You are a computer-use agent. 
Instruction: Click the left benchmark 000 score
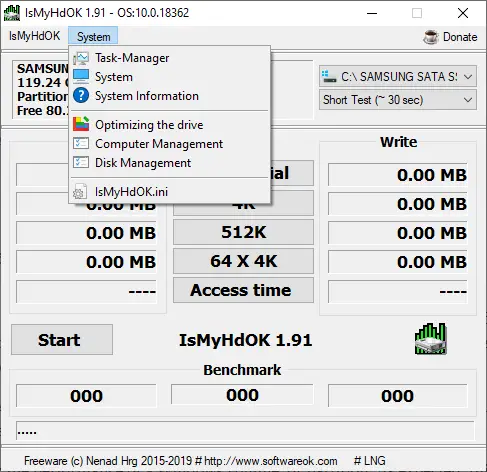[86, 396]
